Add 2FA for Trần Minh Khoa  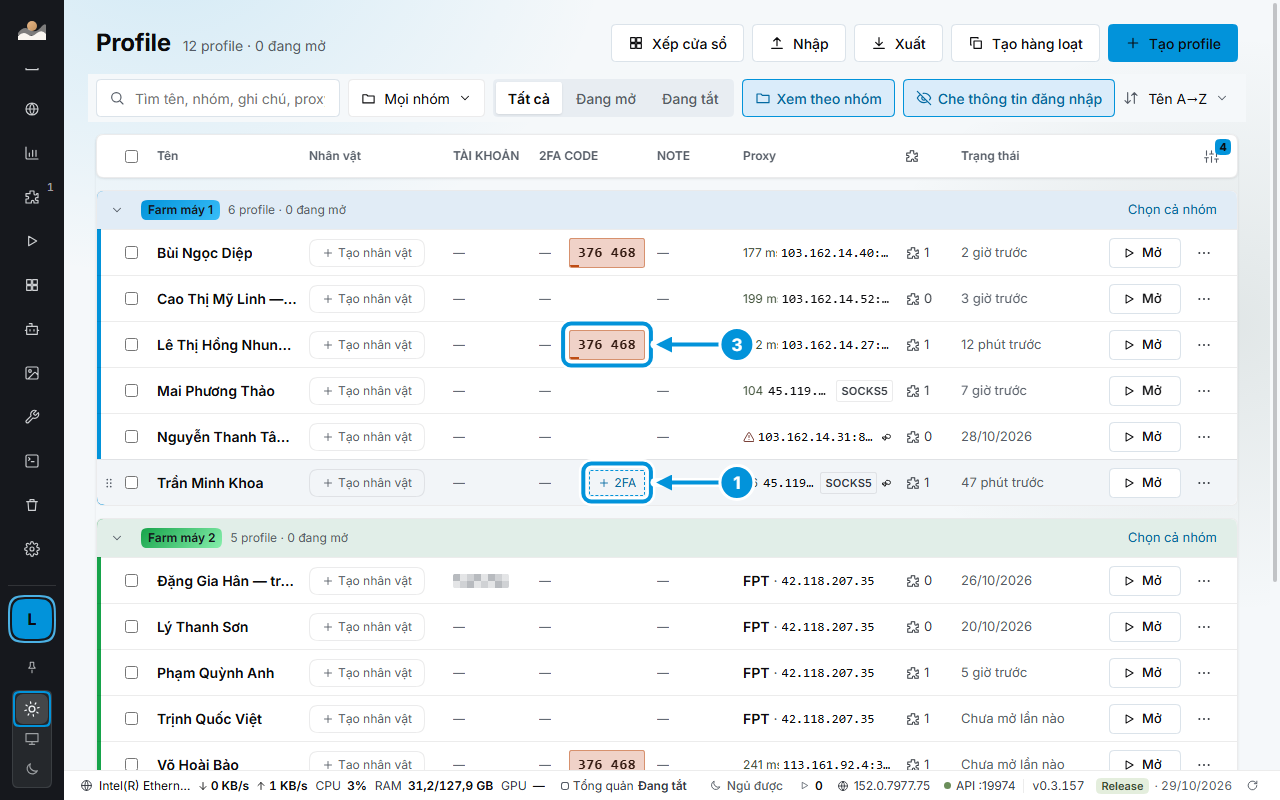(618, 483)
